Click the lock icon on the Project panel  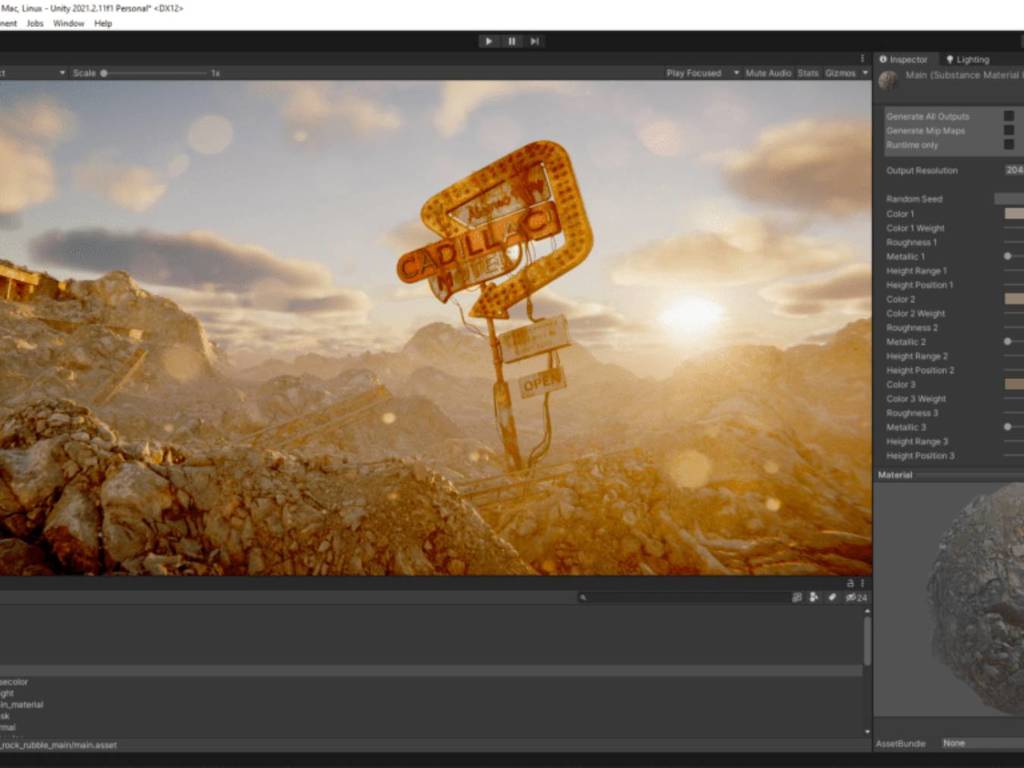pyautogui.click(x=850, y=583)
